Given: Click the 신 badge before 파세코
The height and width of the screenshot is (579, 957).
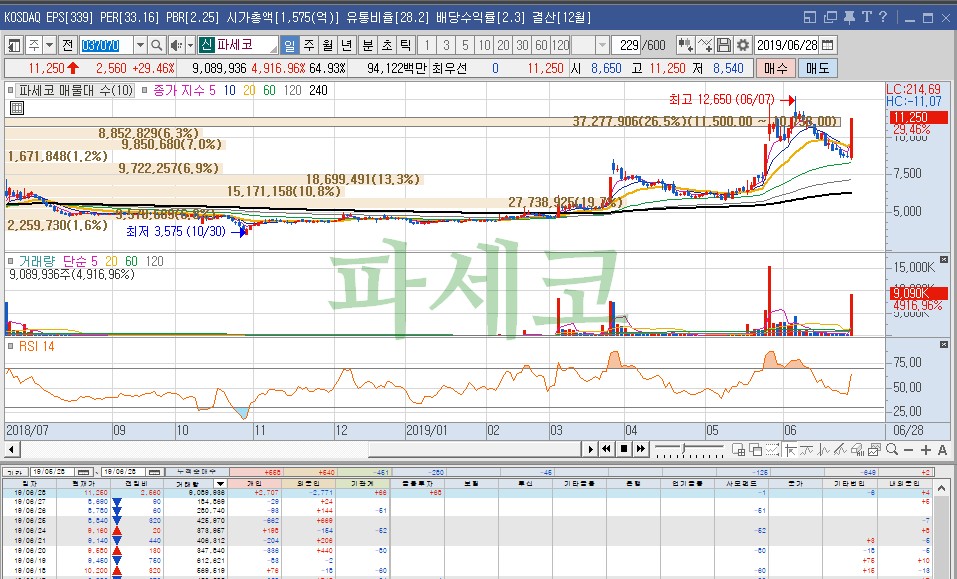Looking at the screenshot, I should (206, 45).
